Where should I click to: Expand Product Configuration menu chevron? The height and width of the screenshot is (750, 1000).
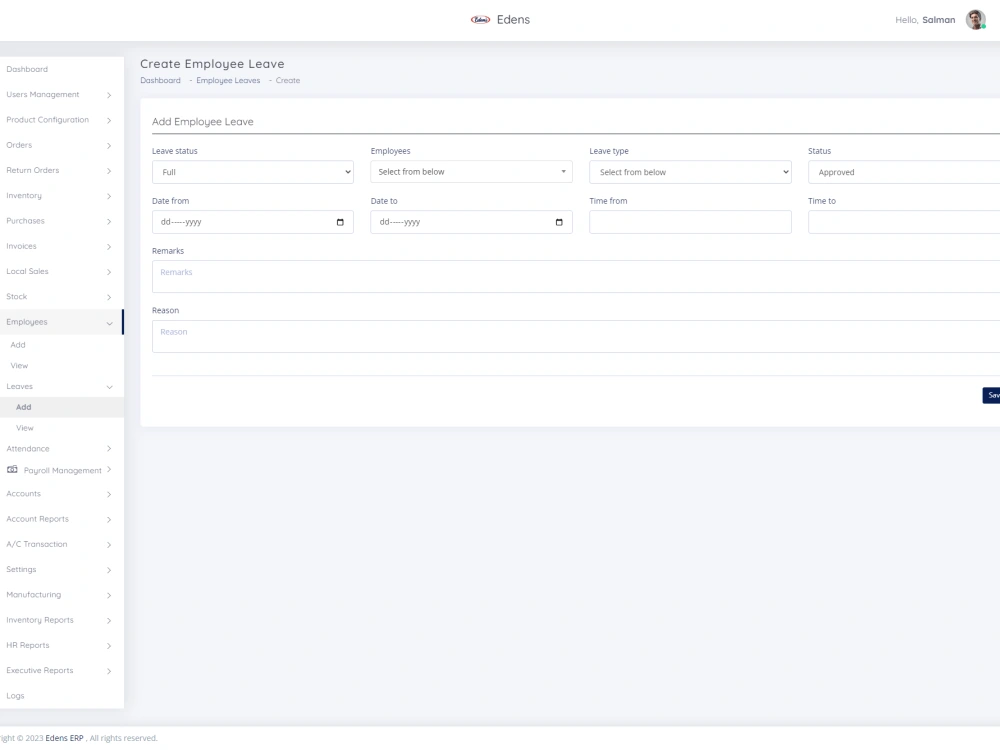pyautogui.click(x=109, y=121)
